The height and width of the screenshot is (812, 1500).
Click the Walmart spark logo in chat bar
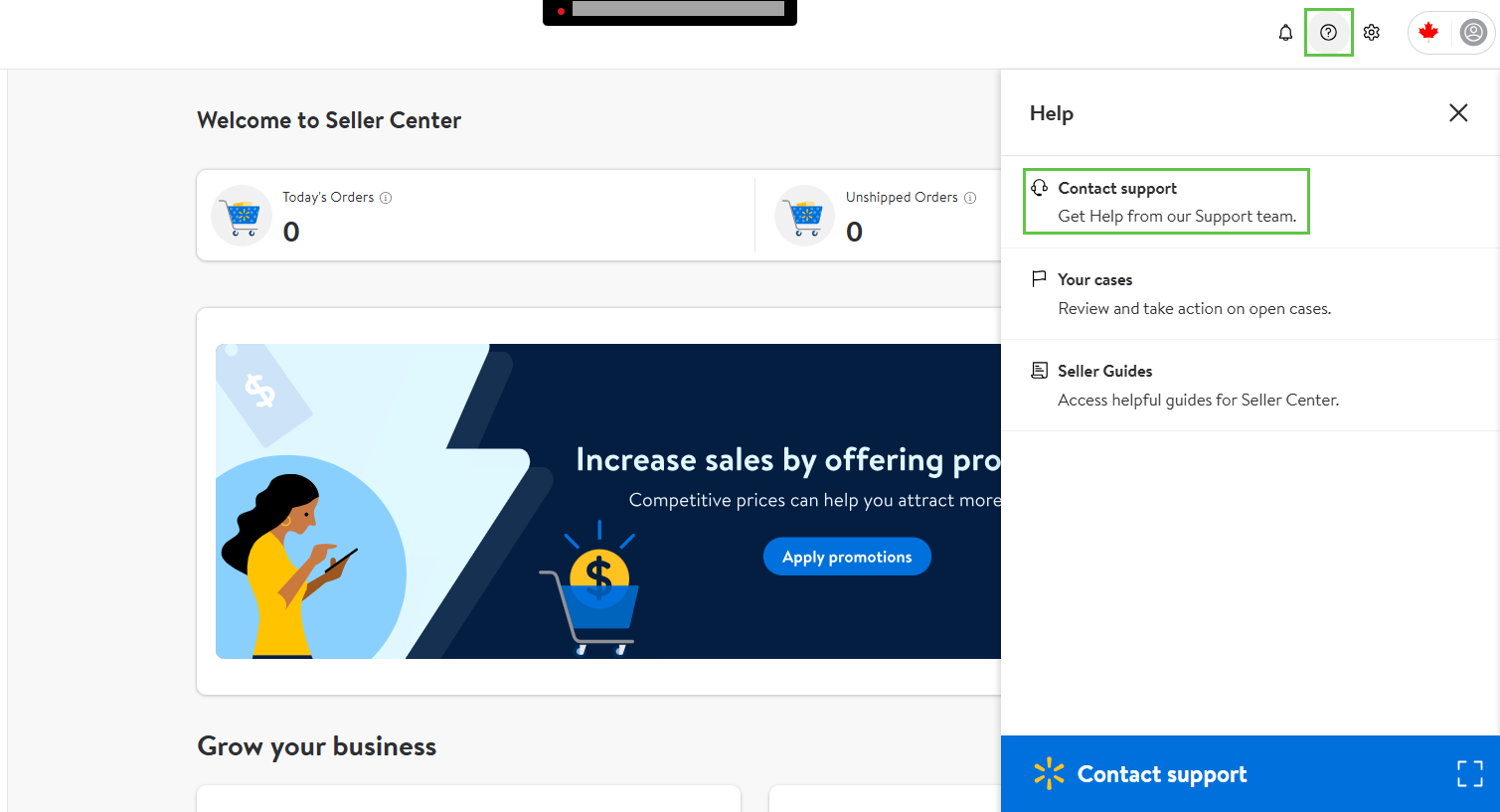point(1049,774)
